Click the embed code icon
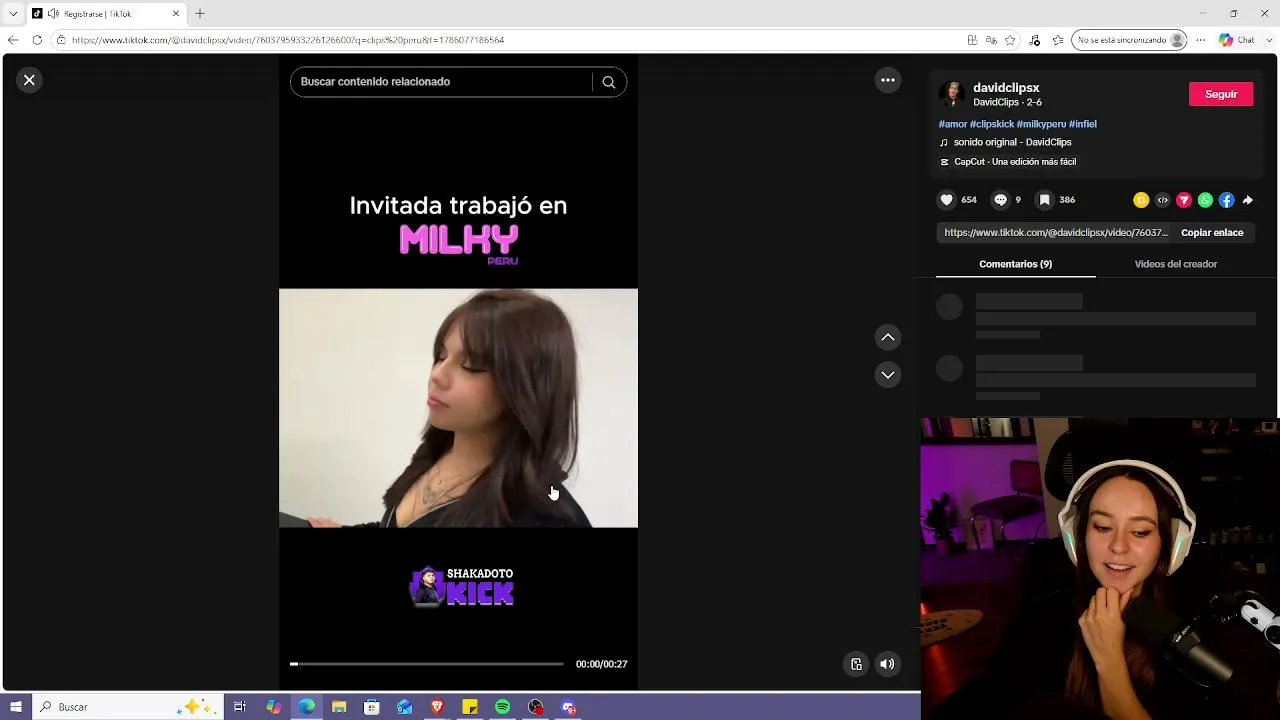The height and width of the screenshot is (720, 1280). pos(1162,200)
